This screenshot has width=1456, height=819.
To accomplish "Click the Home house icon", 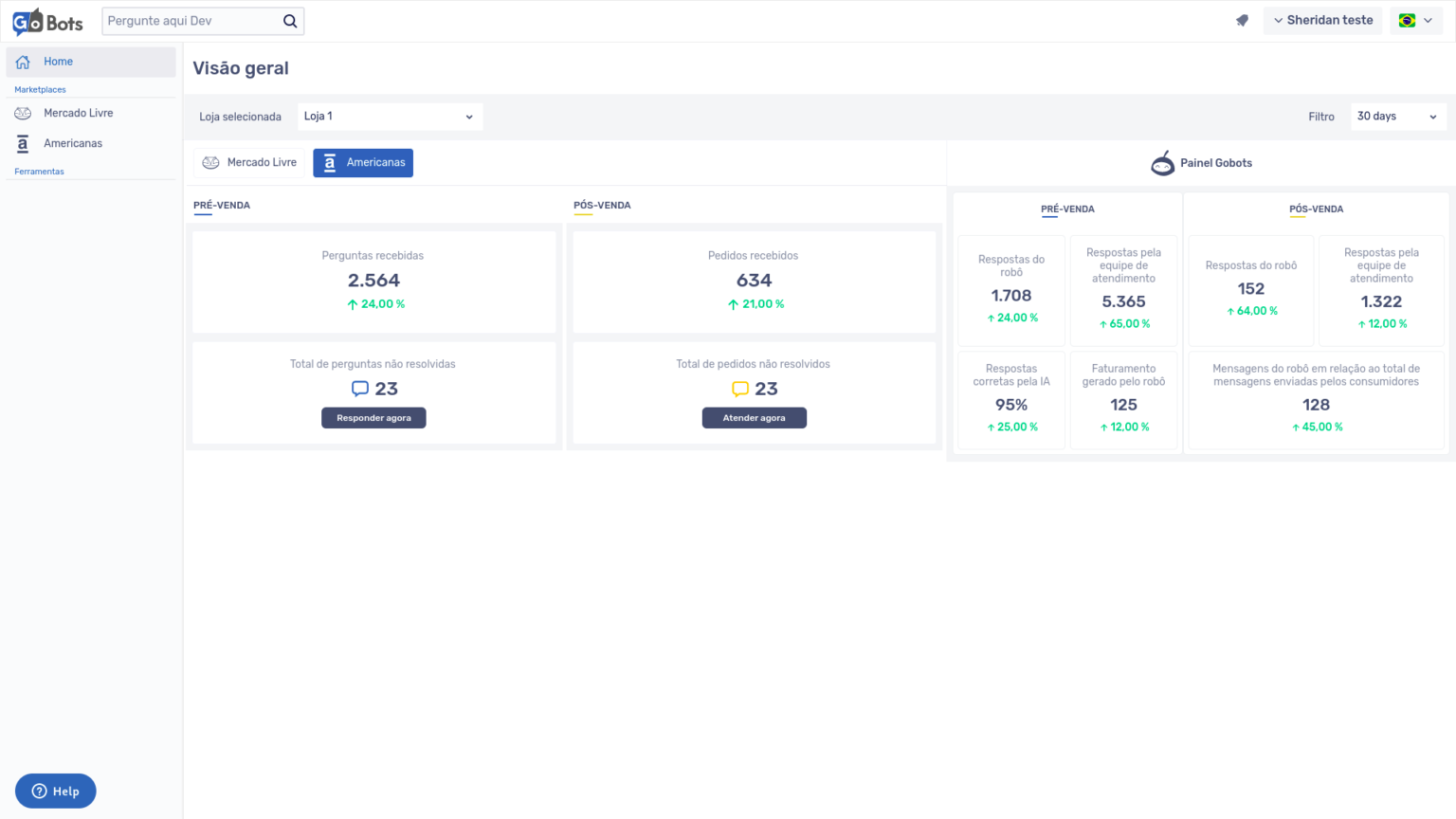I will tap(23, 62).
